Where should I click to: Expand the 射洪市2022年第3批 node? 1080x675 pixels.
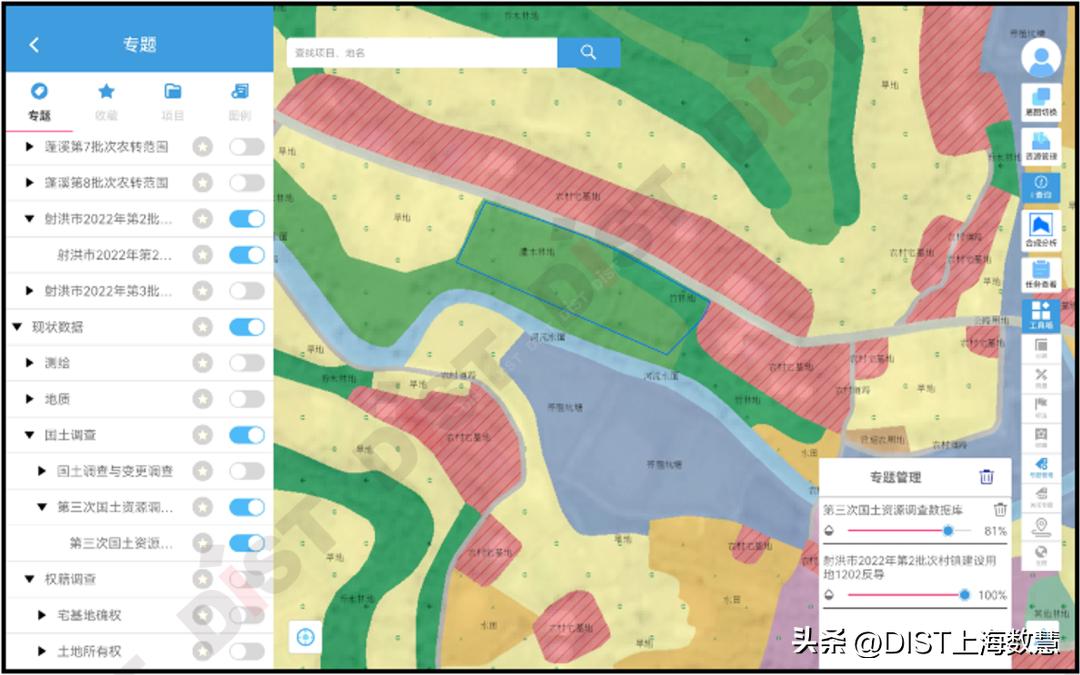coord(30,291)
